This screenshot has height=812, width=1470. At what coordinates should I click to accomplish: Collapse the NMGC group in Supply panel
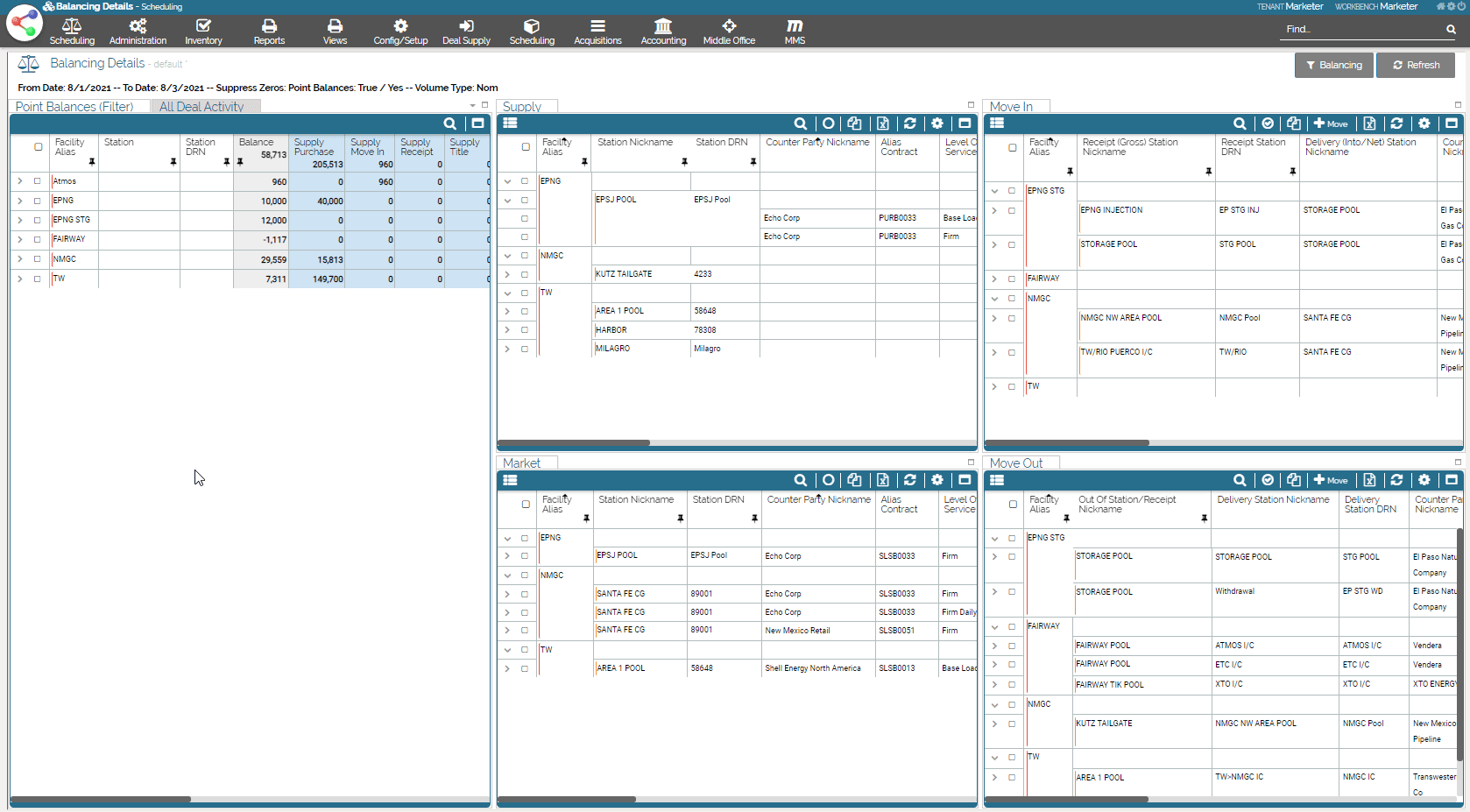point(507,257)
